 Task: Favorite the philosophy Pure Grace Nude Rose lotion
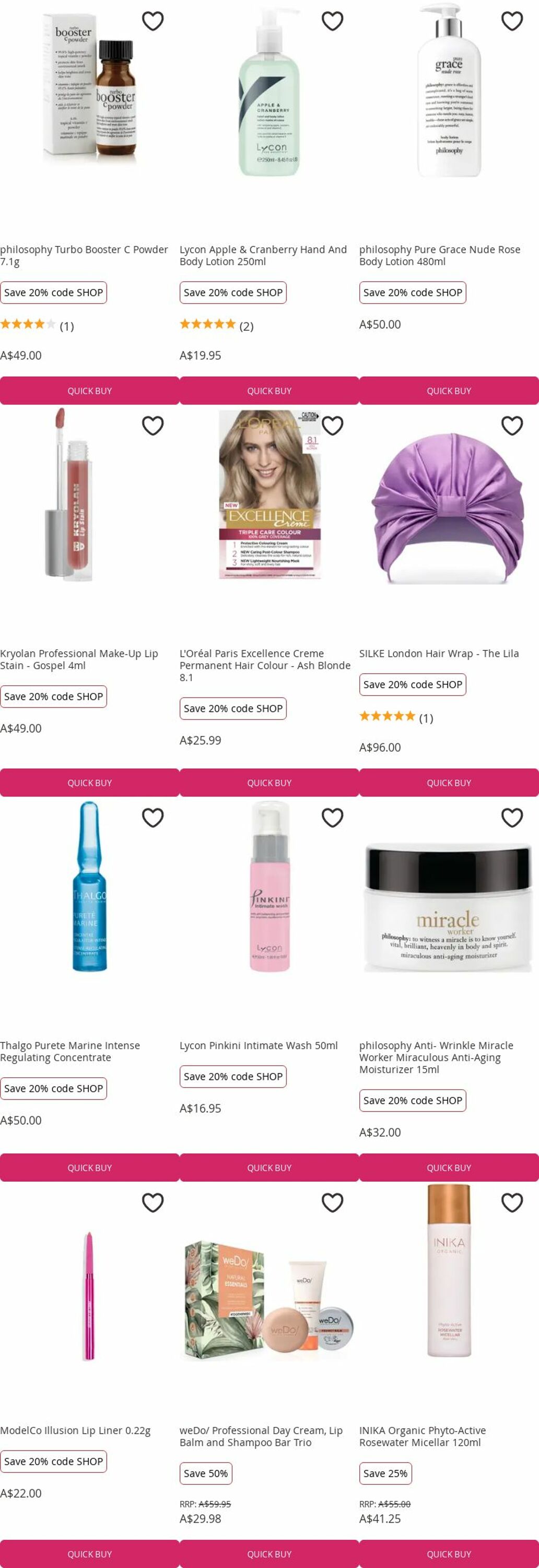pyautogui.click(x=512, y=21)
